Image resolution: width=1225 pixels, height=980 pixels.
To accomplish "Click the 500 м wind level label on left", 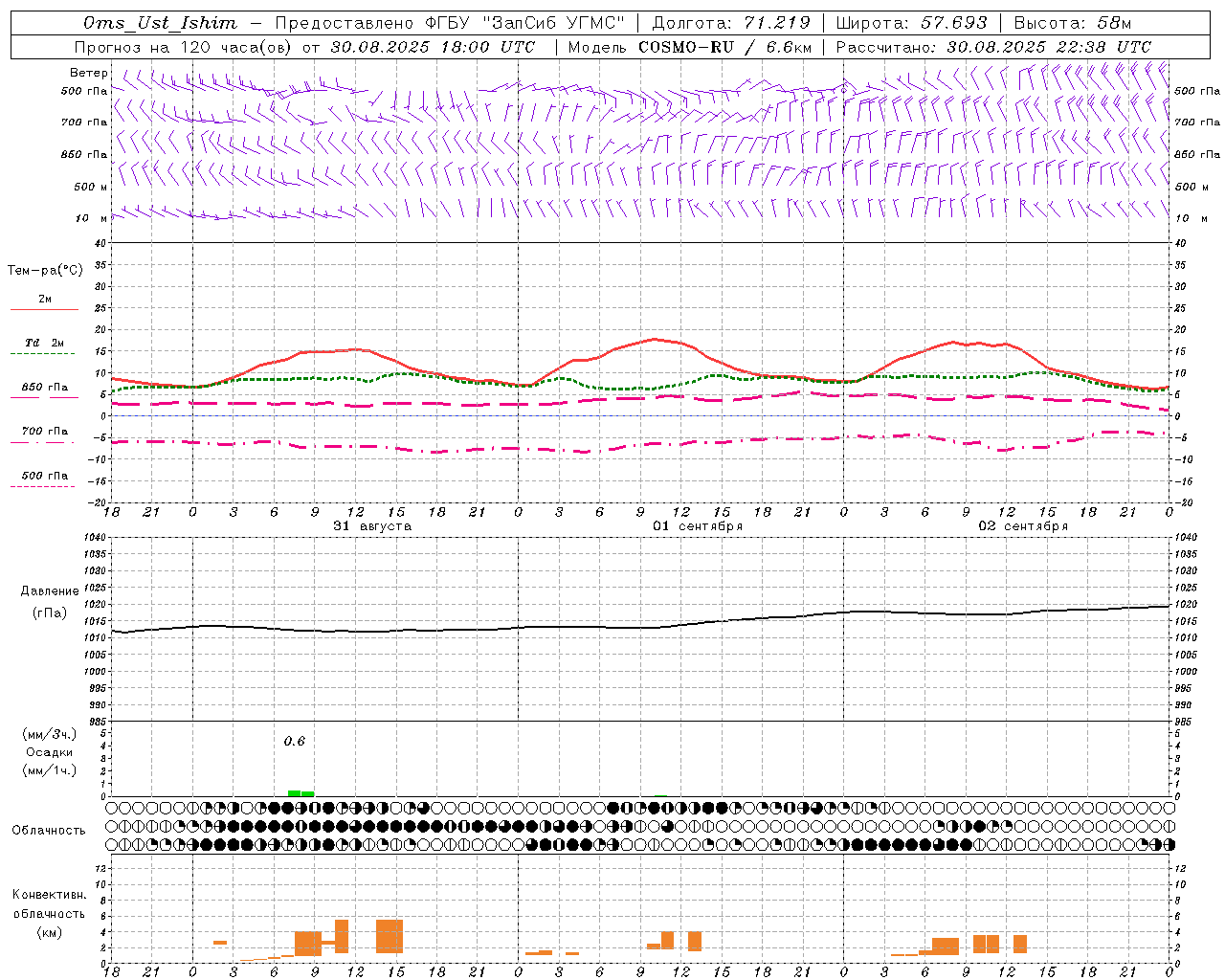I will click(91, 187).
